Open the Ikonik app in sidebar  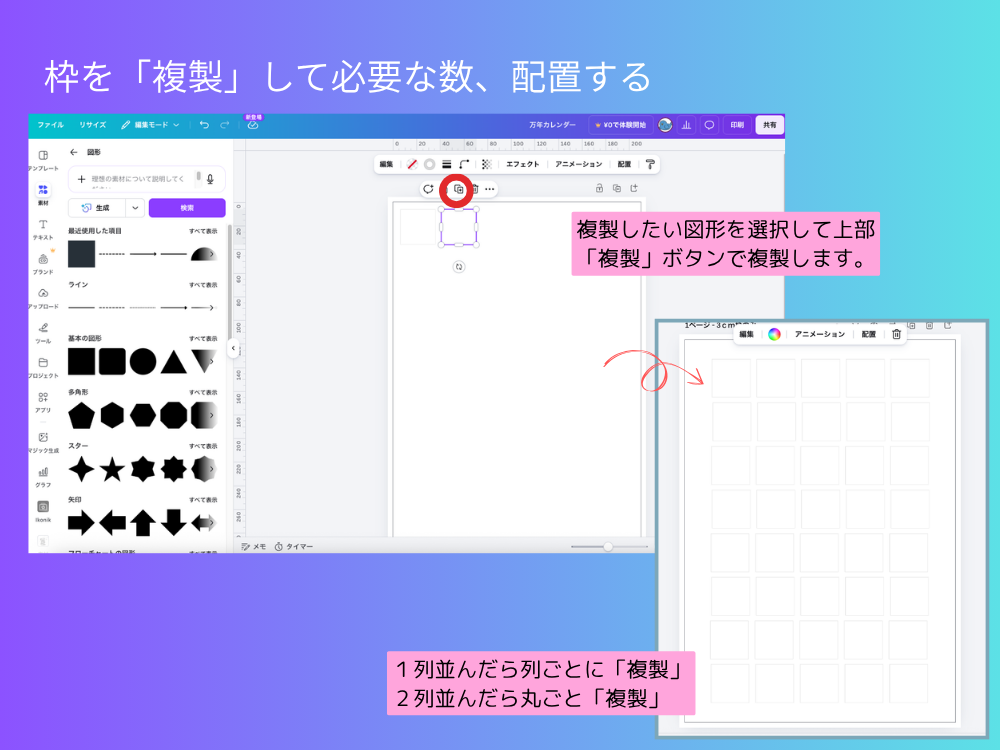pos(43,511)
